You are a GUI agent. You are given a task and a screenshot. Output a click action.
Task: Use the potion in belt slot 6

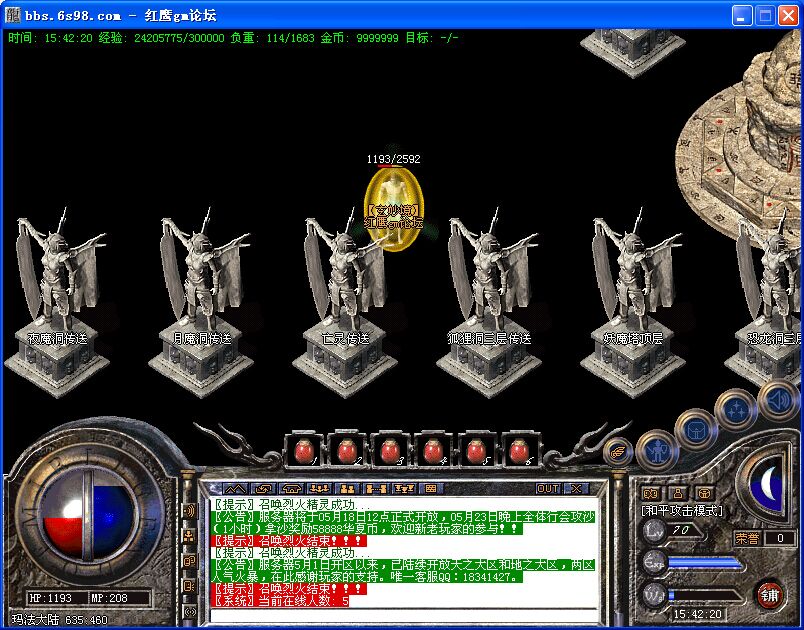click(519, 451)
